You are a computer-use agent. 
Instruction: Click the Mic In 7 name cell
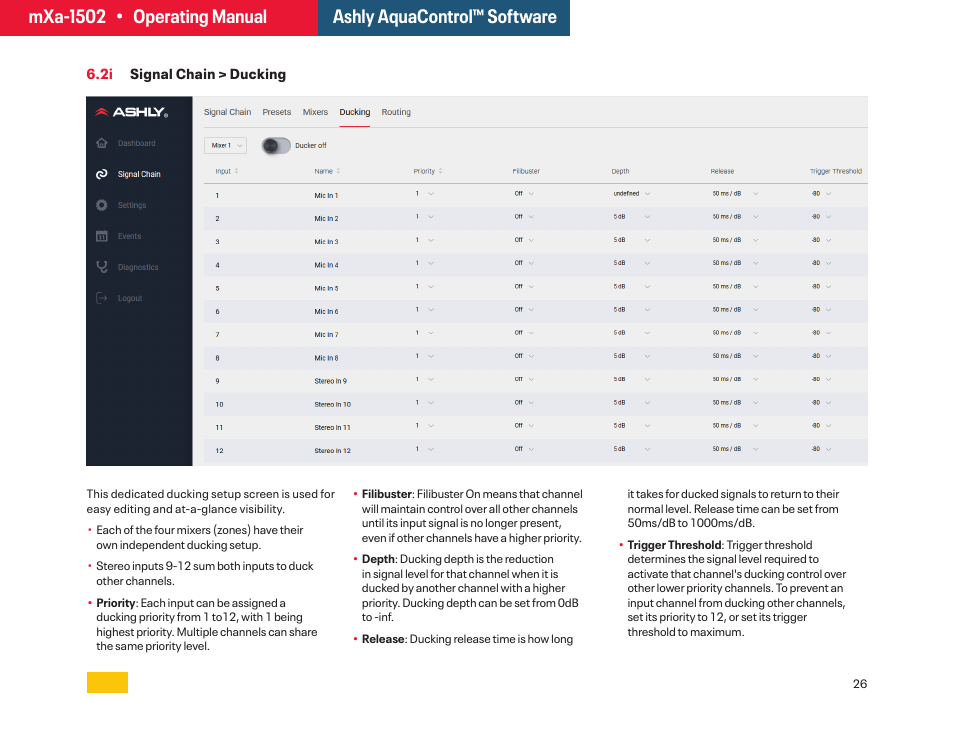coord(326,335)
